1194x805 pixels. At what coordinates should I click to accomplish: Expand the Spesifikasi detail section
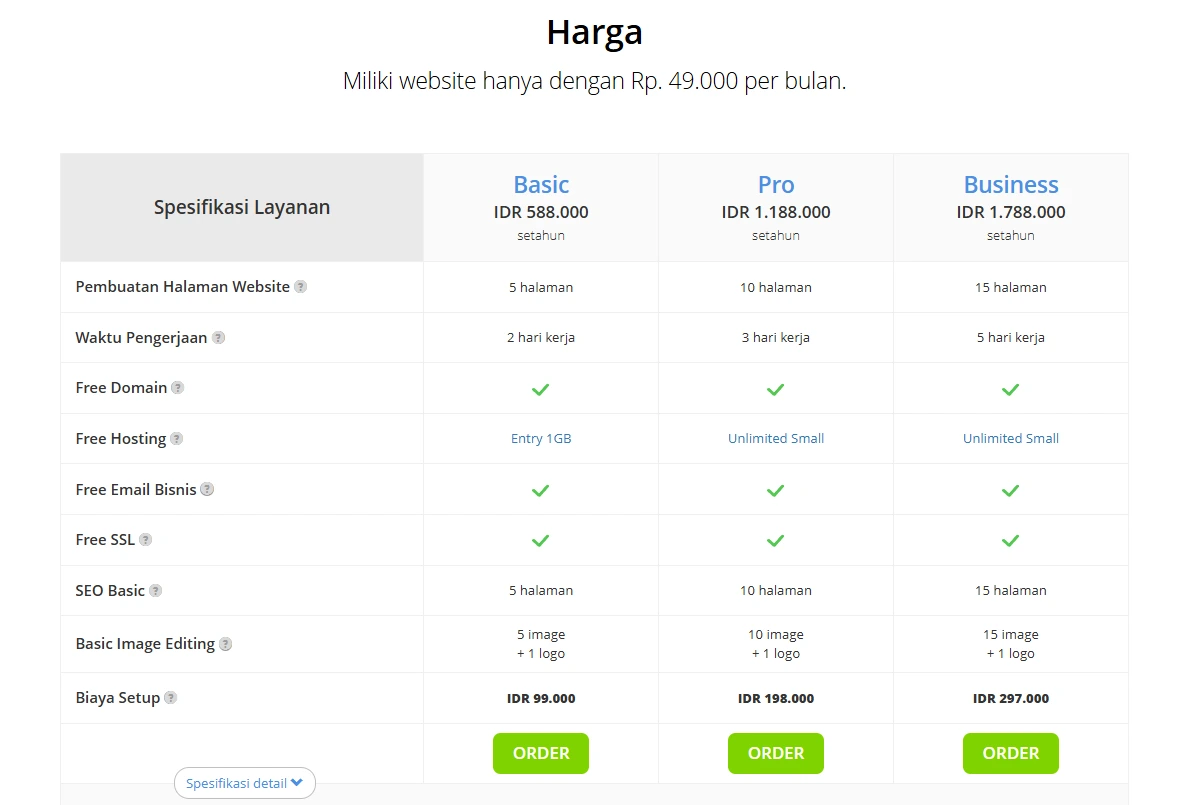point(244,783)
